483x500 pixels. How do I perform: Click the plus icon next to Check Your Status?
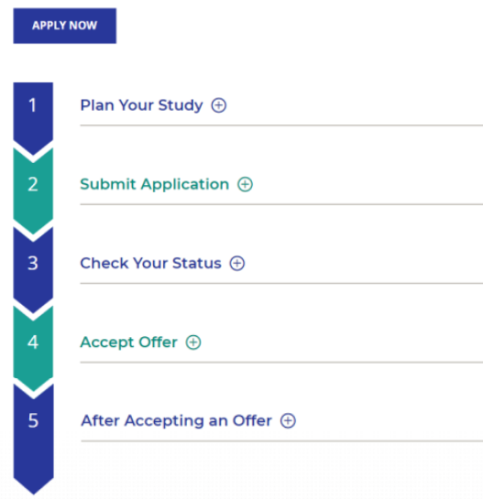pyautogui.click(x=237, y=263)
